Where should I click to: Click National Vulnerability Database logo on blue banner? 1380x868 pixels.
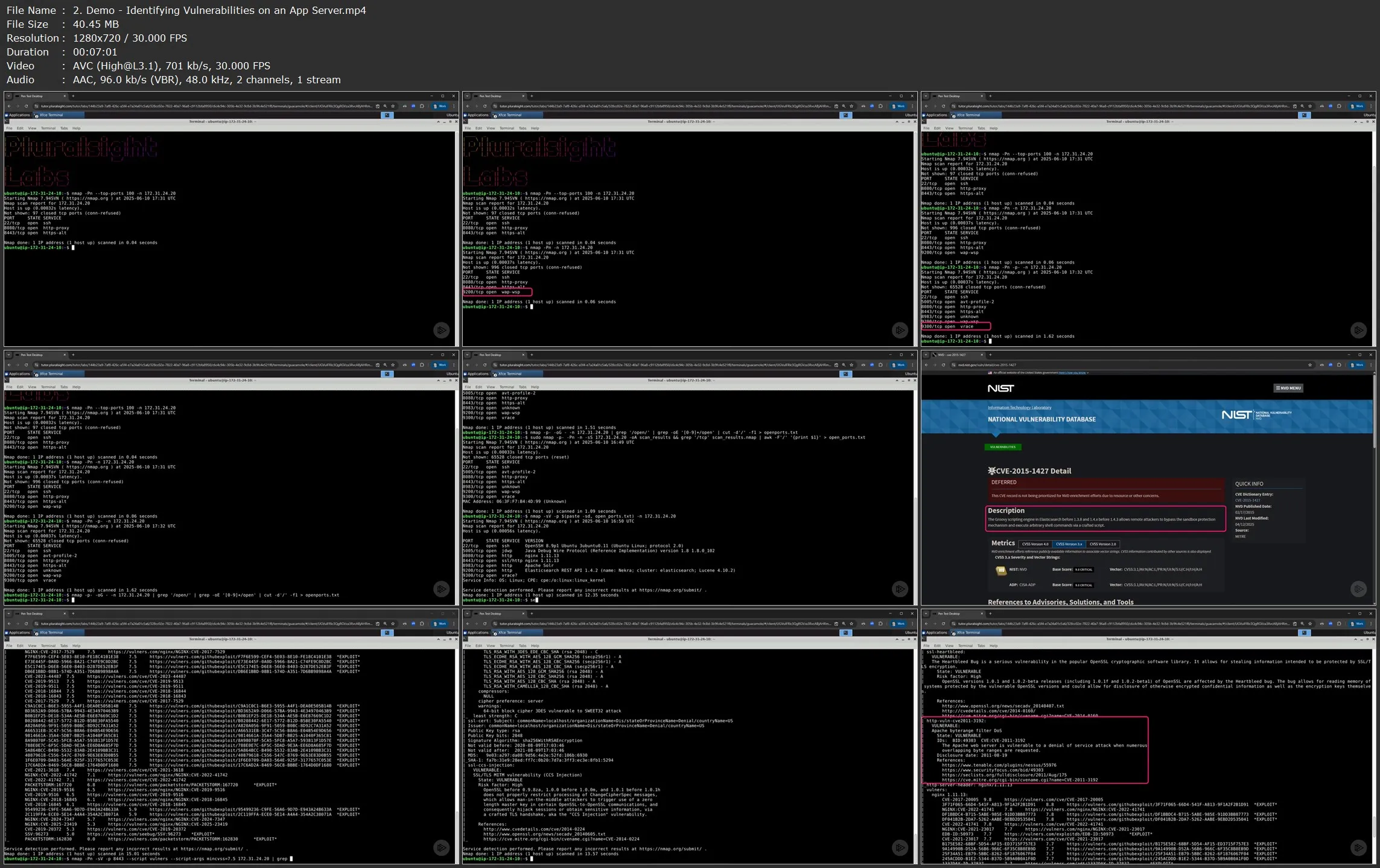[x=1256, y=414]
